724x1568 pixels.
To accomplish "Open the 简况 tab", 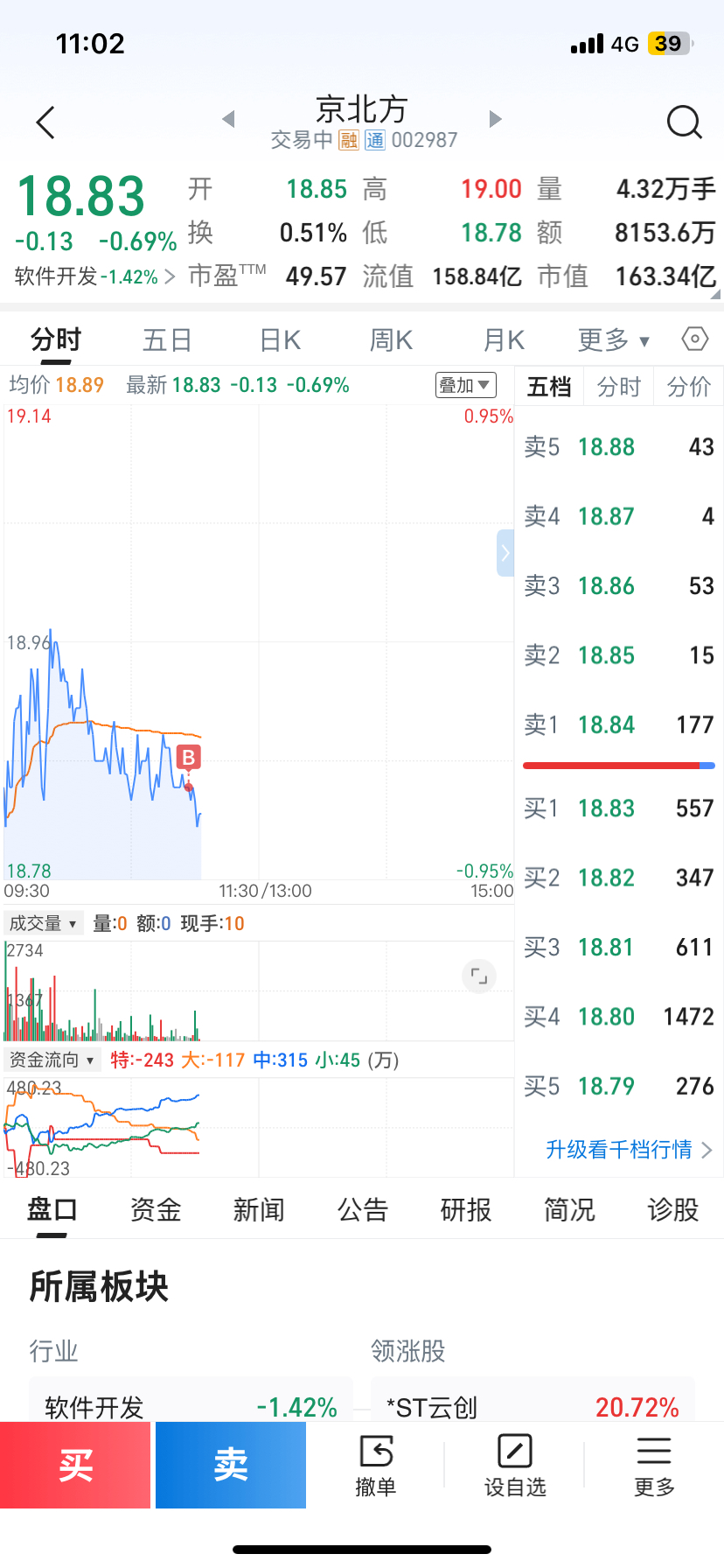I will click(x=569, y=1210).
